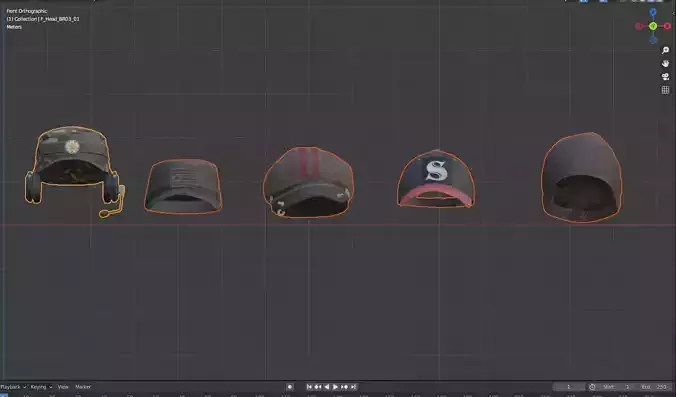The image size is (676, 397).
Task: Click the blue Z axis on navigation gizmo
Action: pos(653,12)
